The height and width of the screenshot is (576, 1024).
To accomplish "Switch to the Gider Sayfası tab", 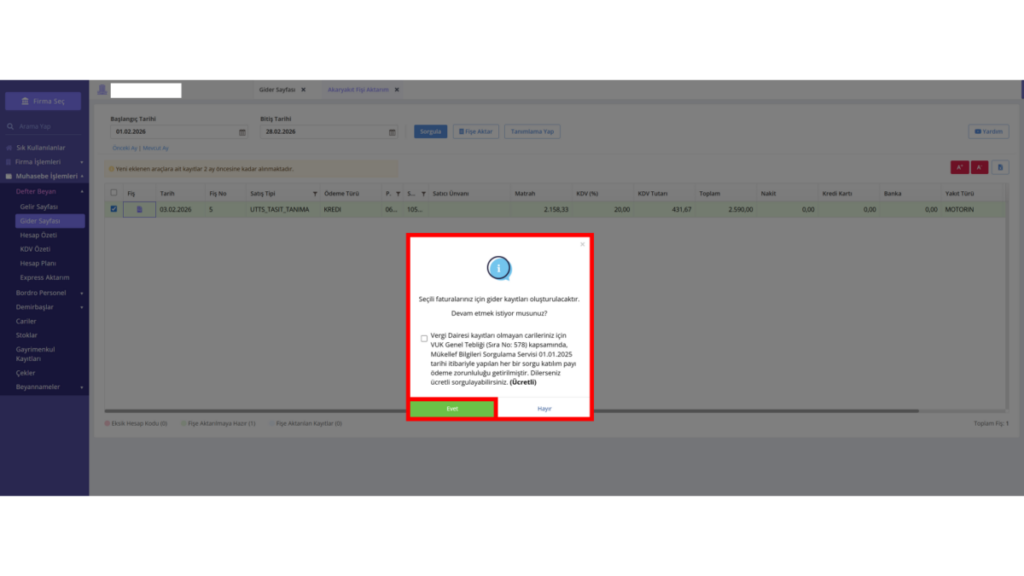I will coord(277,89).
